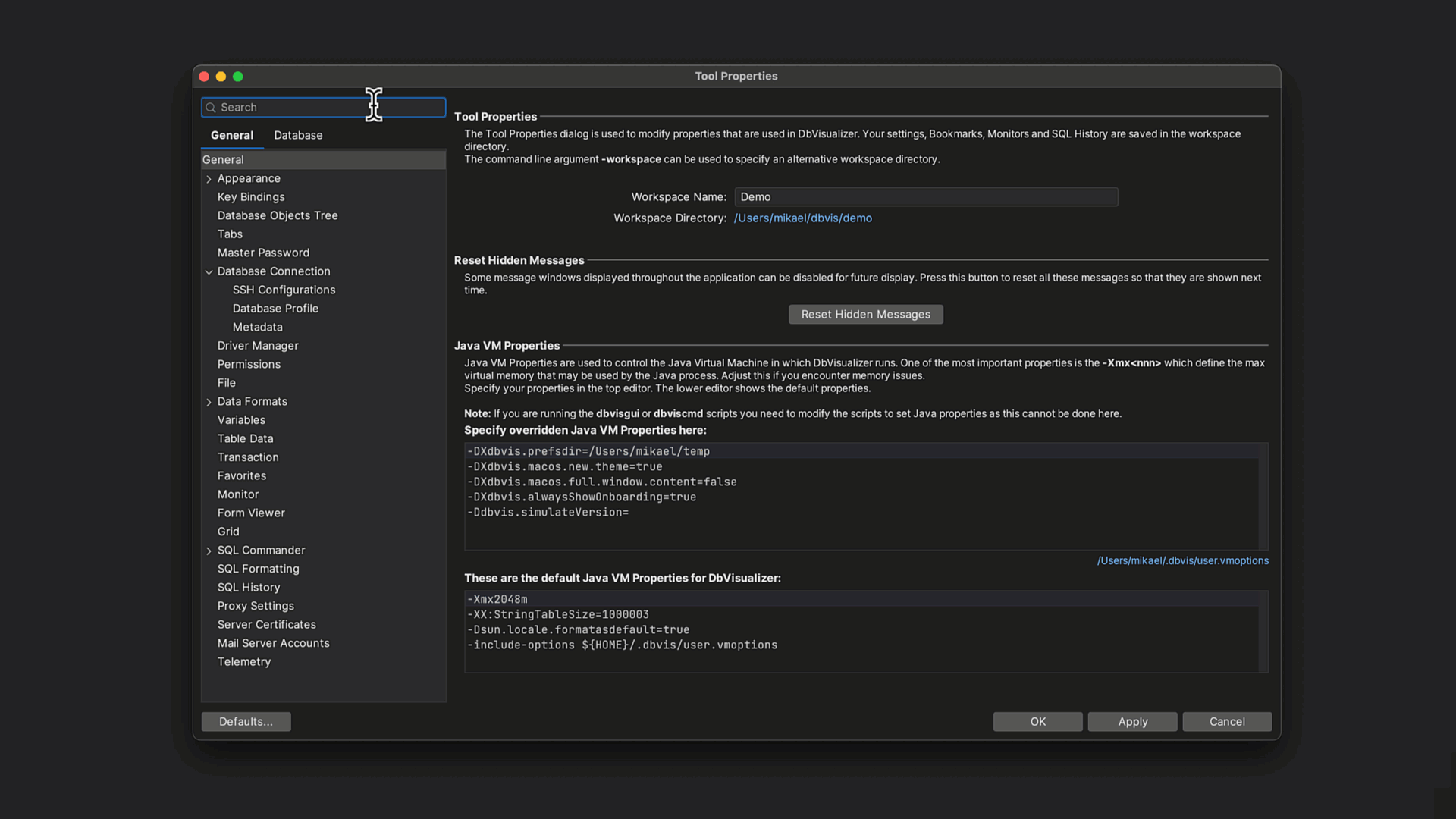Switch to the General tab
Image resolution: width=1456 pixels, height=819 pixels.
click(x=232, y=135)
